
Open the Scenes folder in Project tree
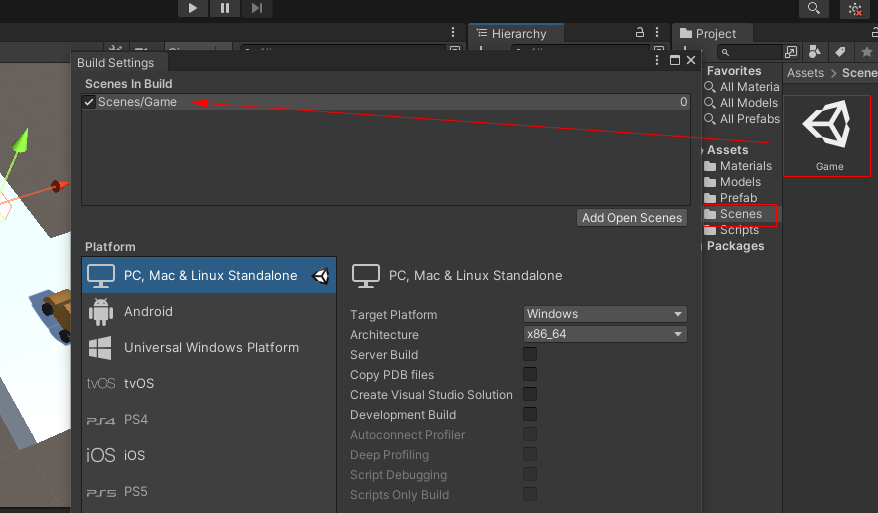tap(733, 214)
